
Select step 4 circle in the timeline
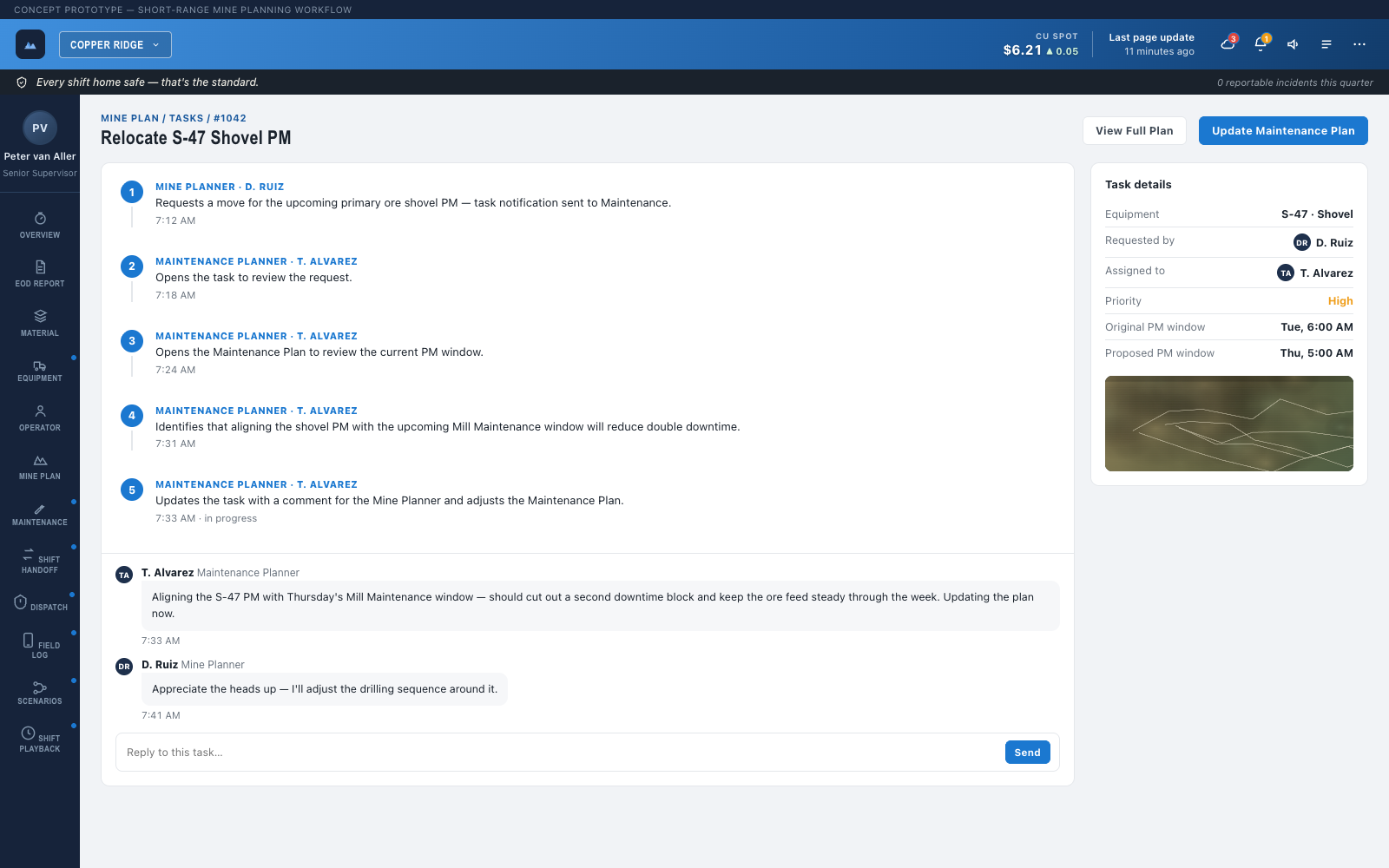click(132, 416)
